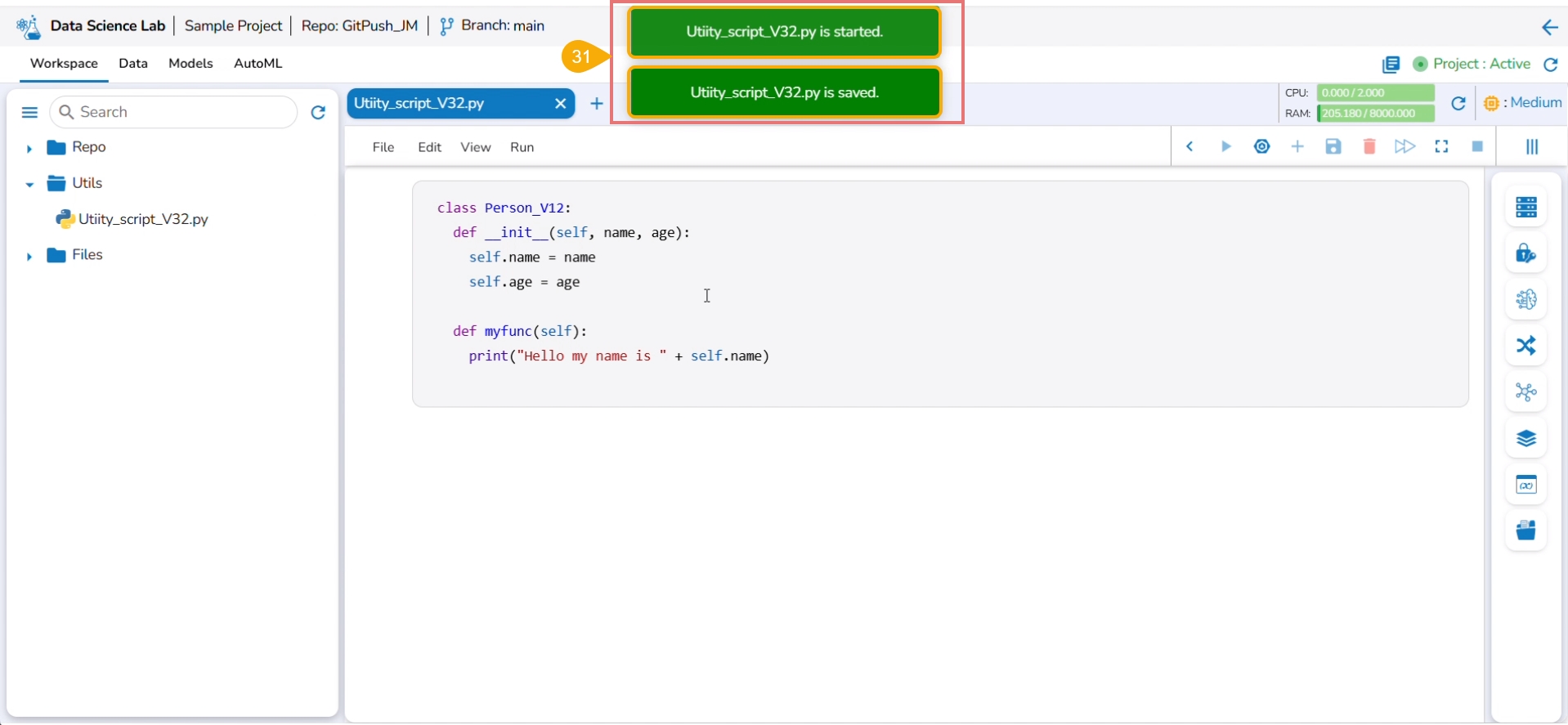Close the Utiity_script_V32.py tab
Screen dimensions: 1568x725
(560, 104)
